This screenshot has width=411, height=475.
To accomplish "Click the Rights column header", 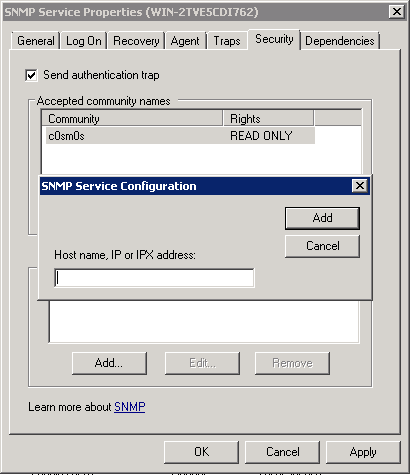I will [268, 119].
